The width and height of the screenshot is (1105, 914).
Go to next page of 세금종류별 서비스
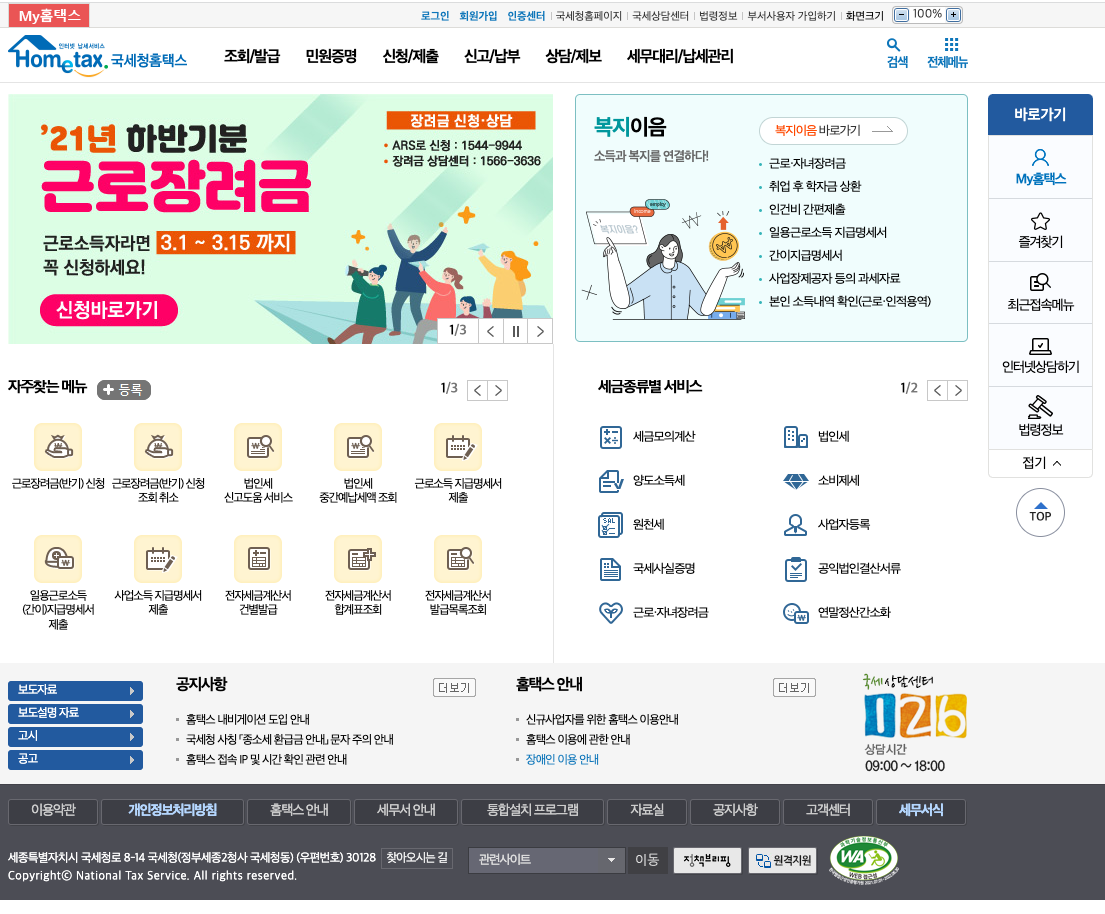958,390
